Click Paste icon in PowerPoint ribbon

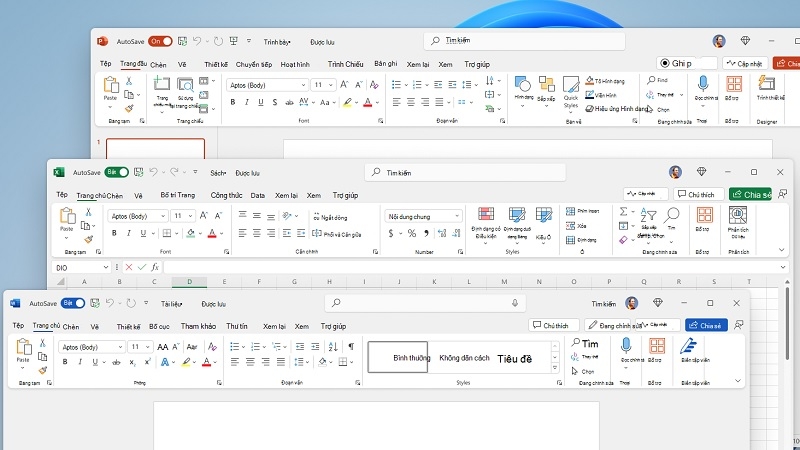(111, 85)
